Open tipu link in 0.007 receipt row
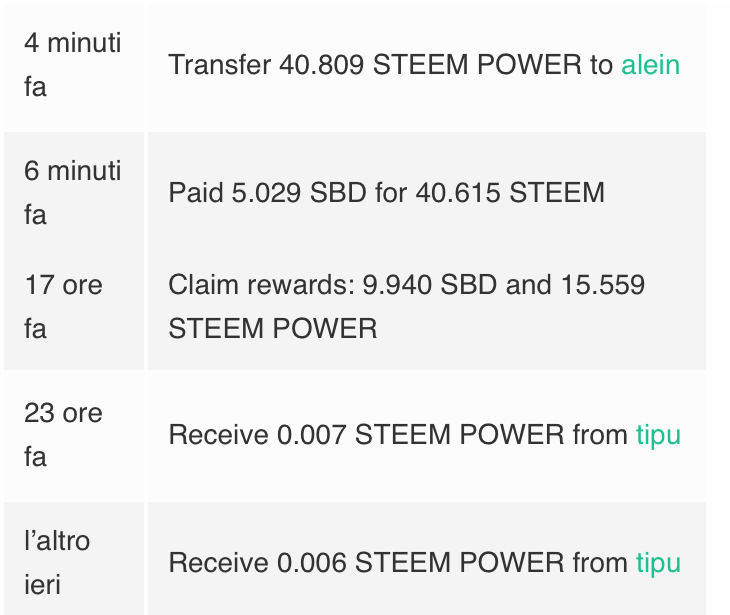Image resolution: width=730 pixels, height=615 pixels. tap(658, 435)
